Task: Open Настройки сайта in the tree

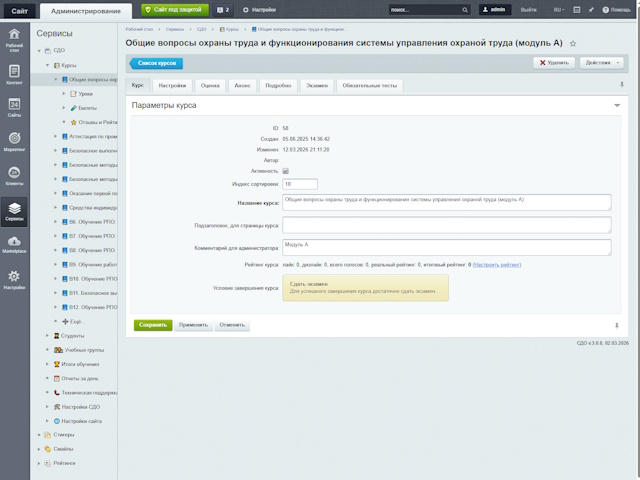Action: tap(78, 421)
